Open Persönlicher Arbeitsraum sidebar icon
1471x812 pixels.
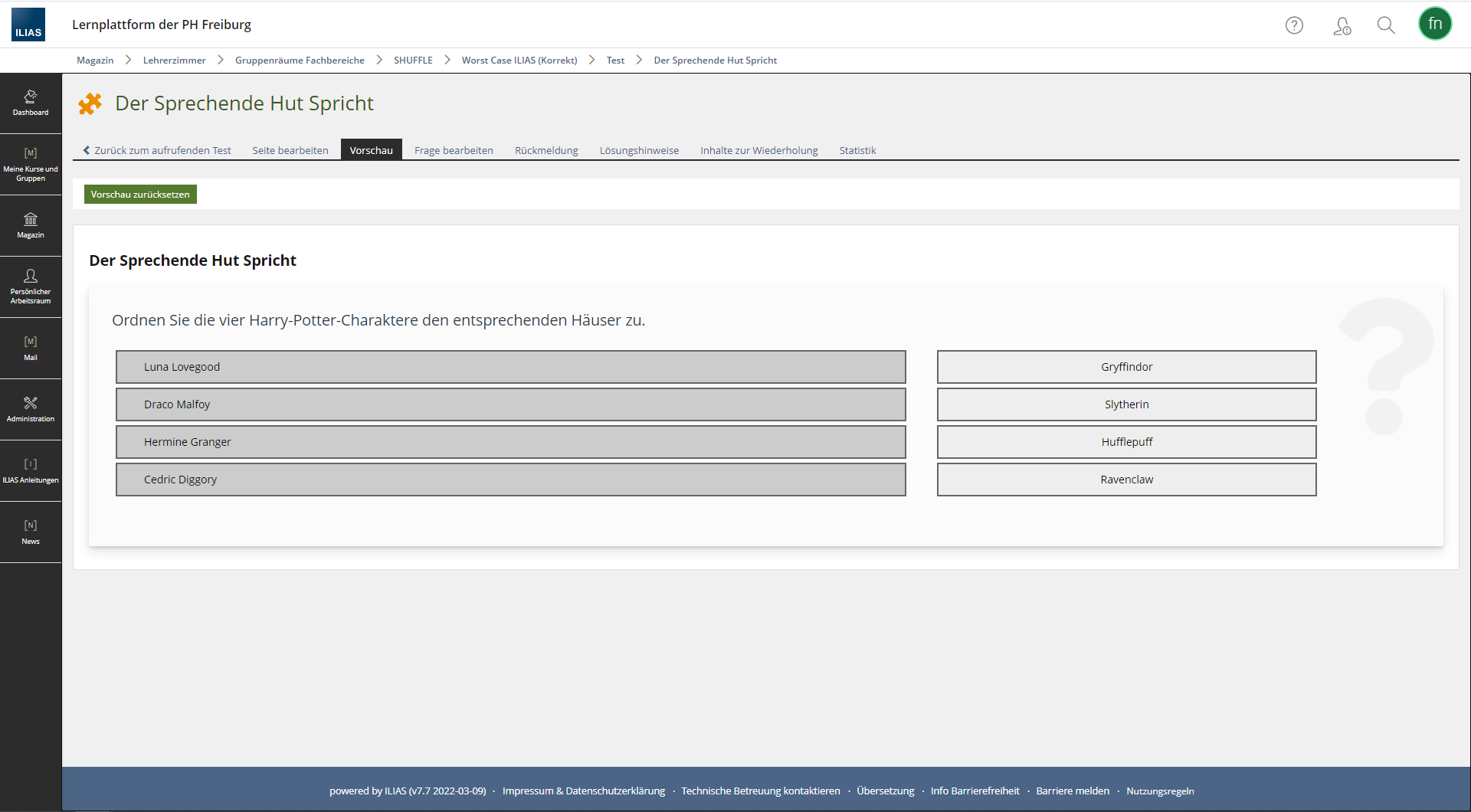pos(31,286)
